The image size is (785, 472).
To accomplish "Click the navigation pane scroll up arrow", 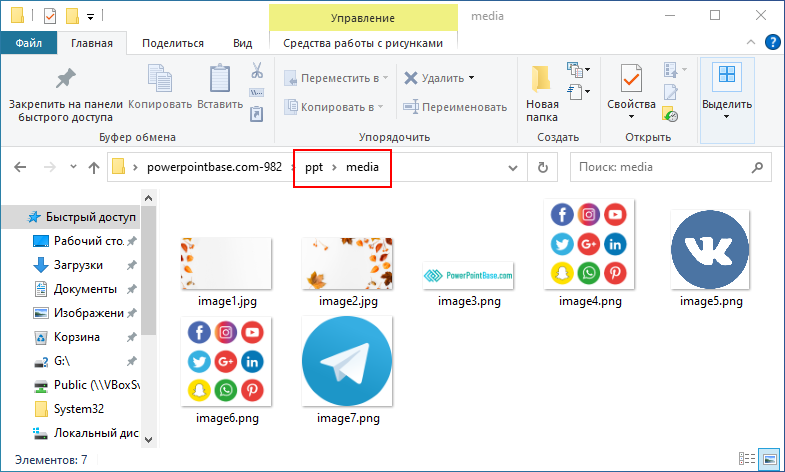I will click(x=149, y=198).
